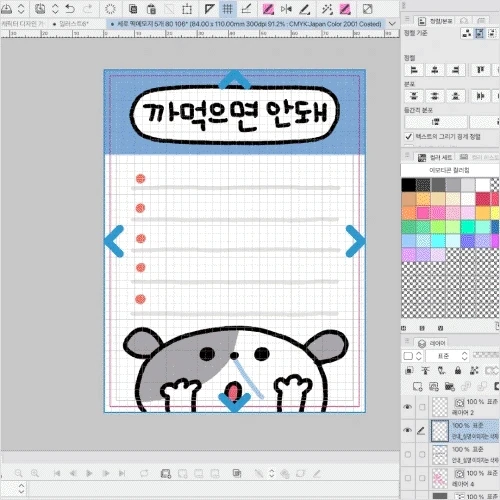Open the 표준 blending mode dropdown

click(447, 356)
